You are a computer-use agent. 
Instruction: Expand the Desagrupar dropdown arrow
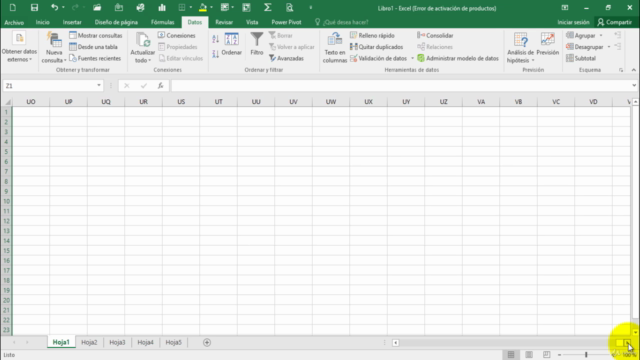tap(609, 47)
